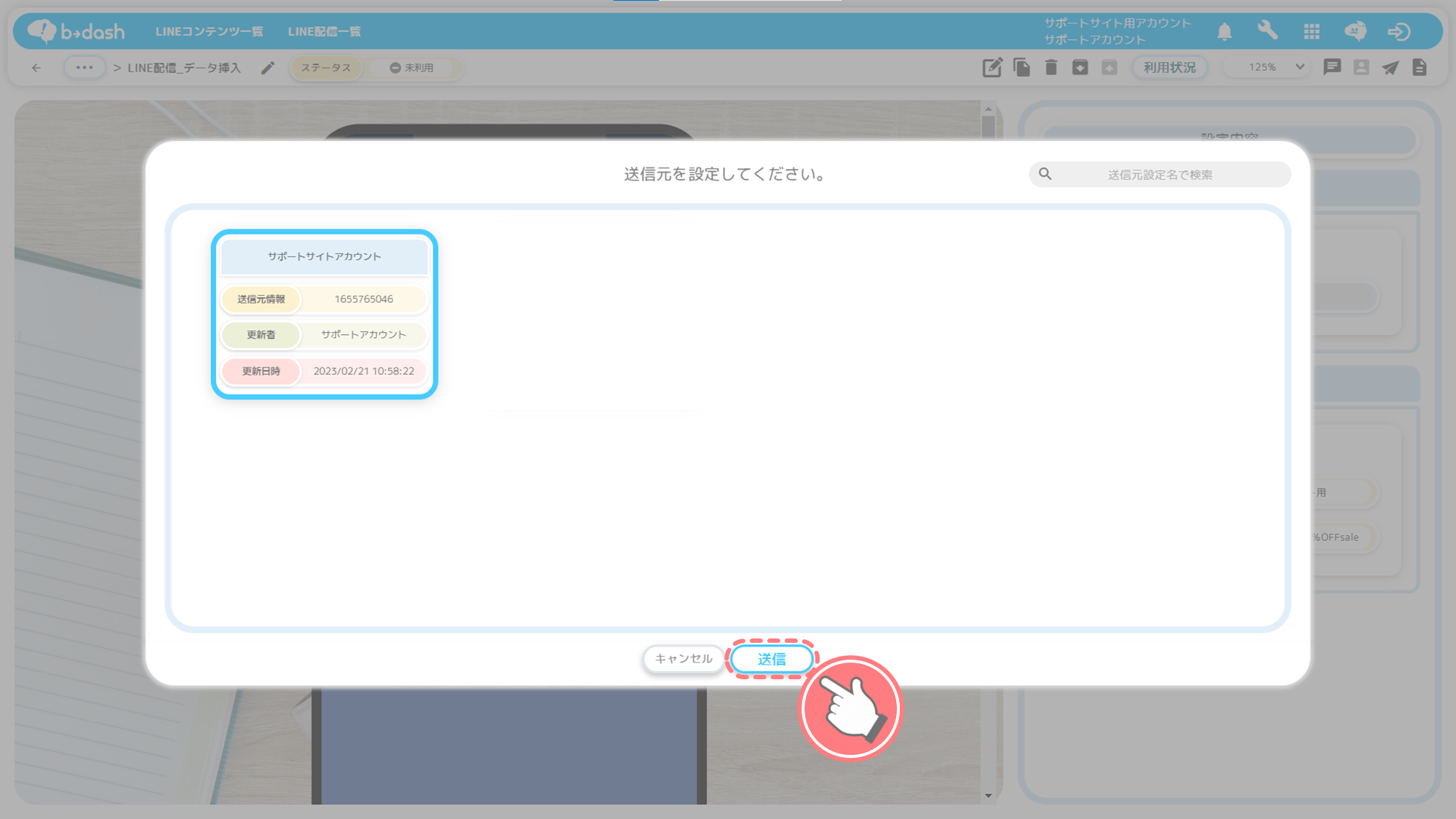Click the 送信 button in the dialog
The width and height of the screenshot is (1456, 819).
[x=772, y=659]
